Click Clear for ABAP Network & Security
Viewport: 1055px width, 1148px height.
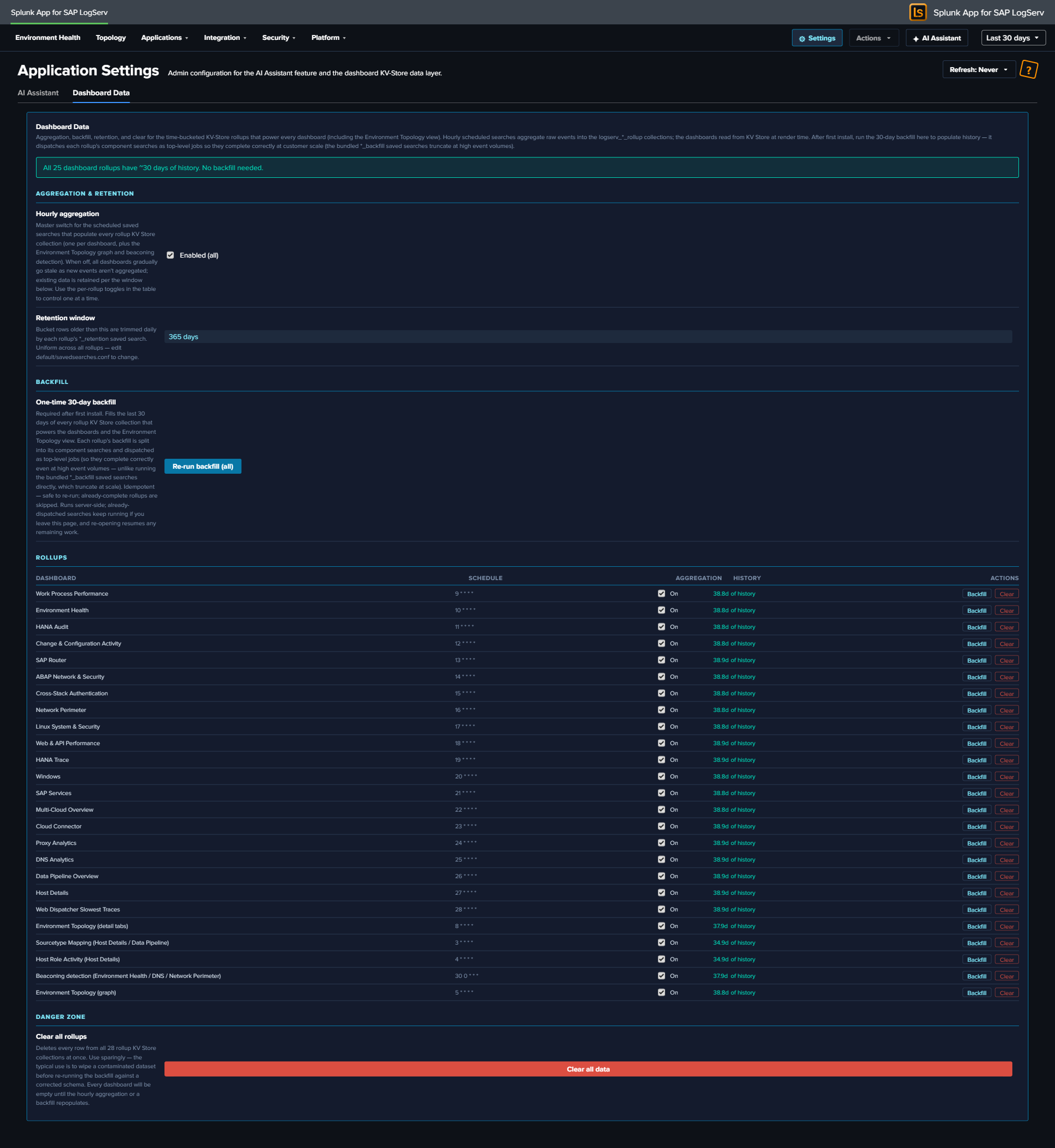[x=1006, y=677]
